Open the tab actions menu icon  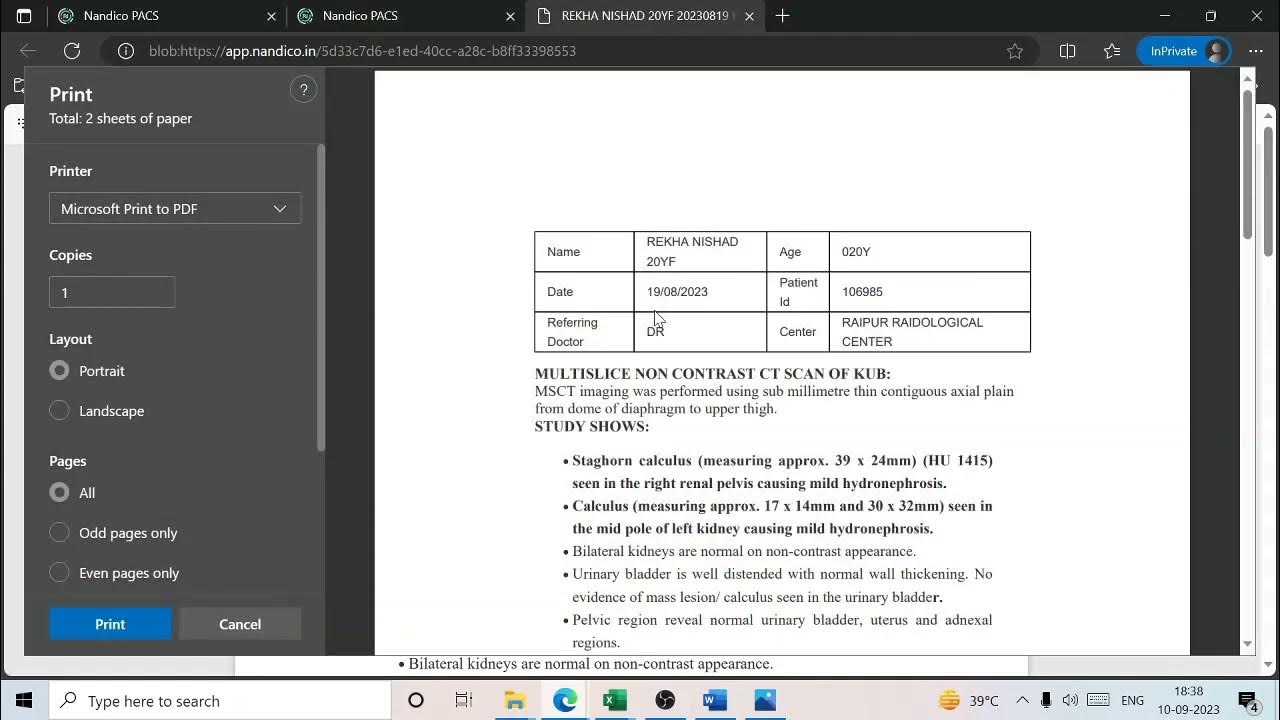(x=24, y=16)
